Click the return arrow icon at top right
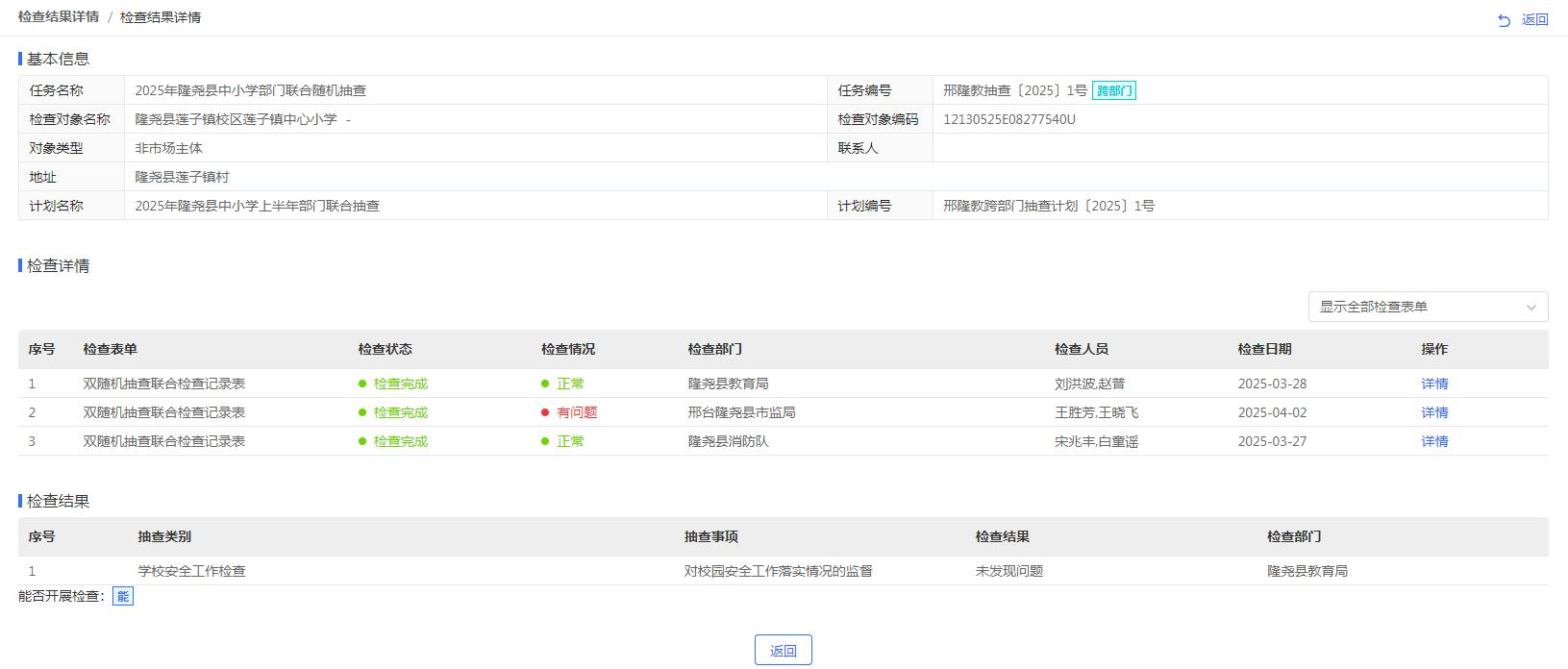The height and width of the screenshot is (669, 1568). pos(1505,20)
